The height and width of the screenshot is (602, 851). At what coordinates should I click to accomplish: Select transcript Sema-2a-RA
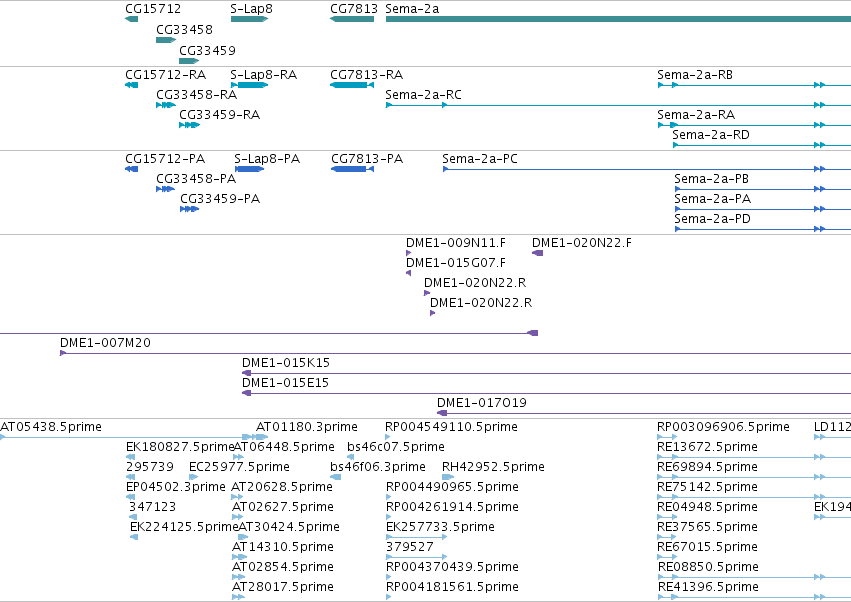pos(696,115)
